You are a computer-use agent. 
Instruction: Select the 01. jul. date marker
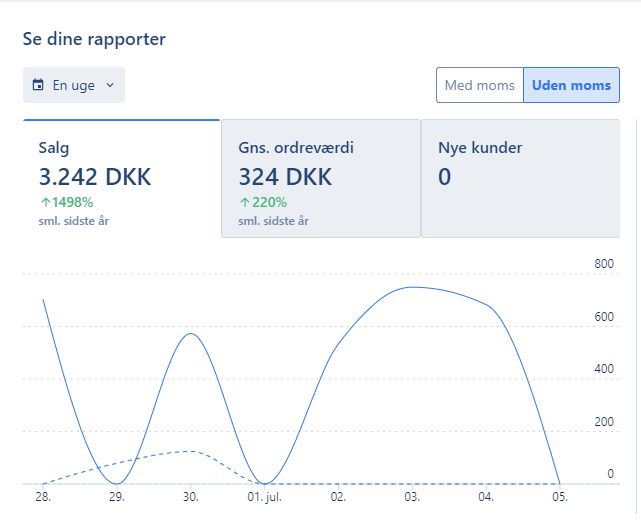[x=264, y=496]
